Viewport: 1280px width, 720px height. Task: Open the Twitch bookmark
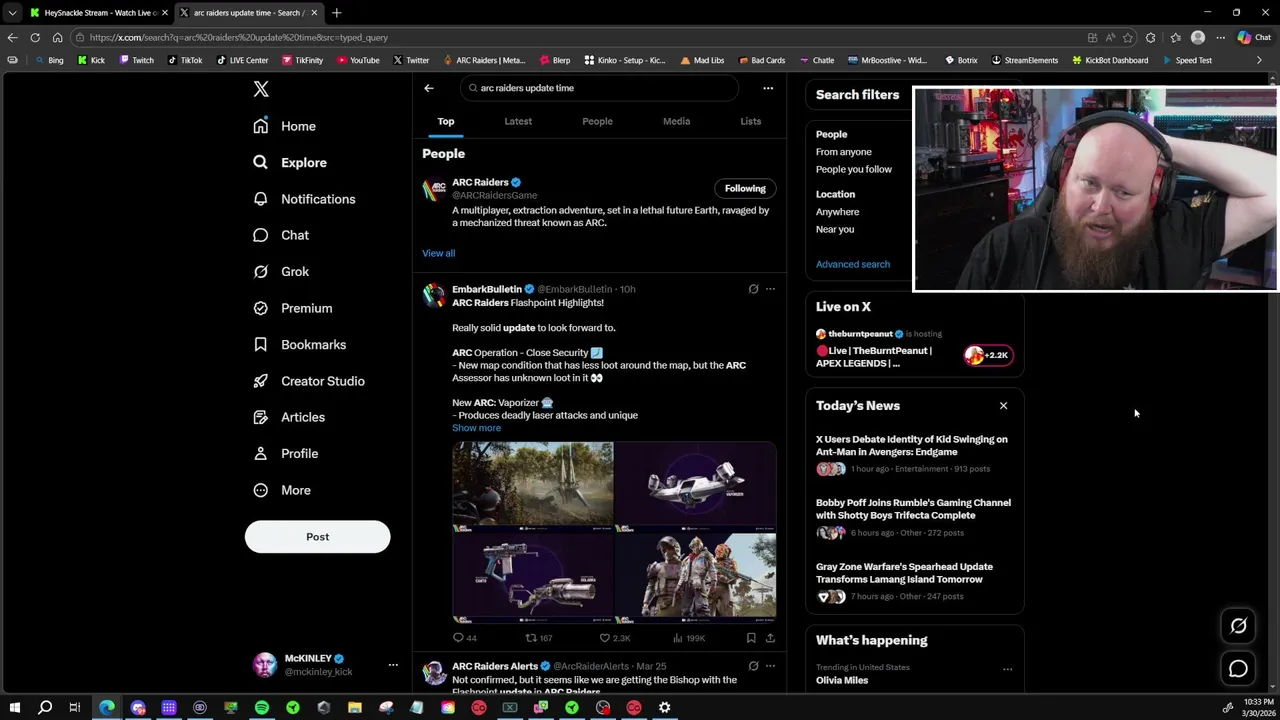pos(136,60)
